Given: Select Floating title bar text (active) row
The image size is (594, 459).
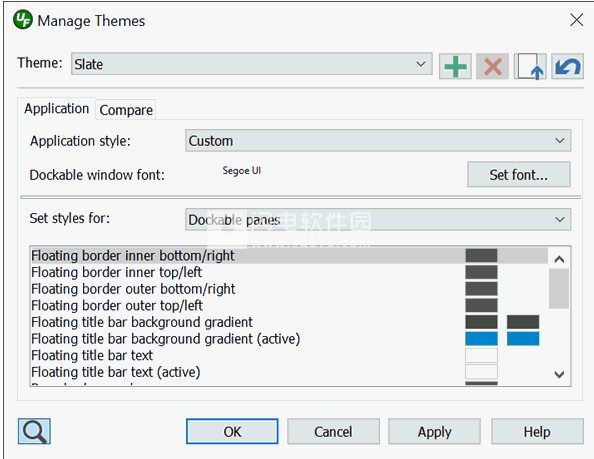Looking at the screenshot, I should (x=289, y=372).
